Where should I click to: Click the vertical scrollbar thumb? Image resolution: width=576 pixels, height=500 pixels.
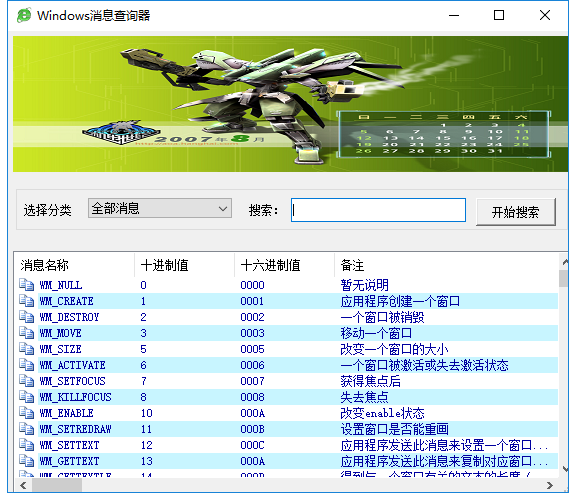(x=563, y=278)
